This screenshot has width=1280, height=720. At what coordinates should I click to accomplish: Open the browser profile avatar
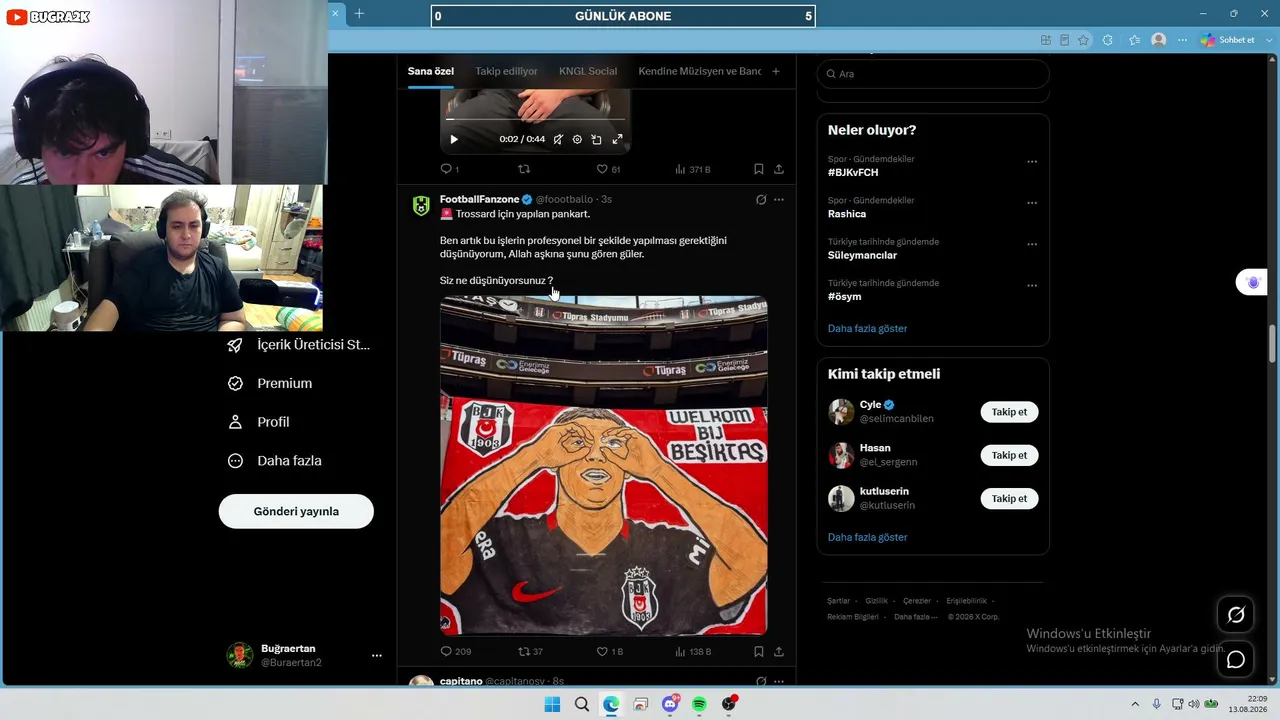point(1158,40)
